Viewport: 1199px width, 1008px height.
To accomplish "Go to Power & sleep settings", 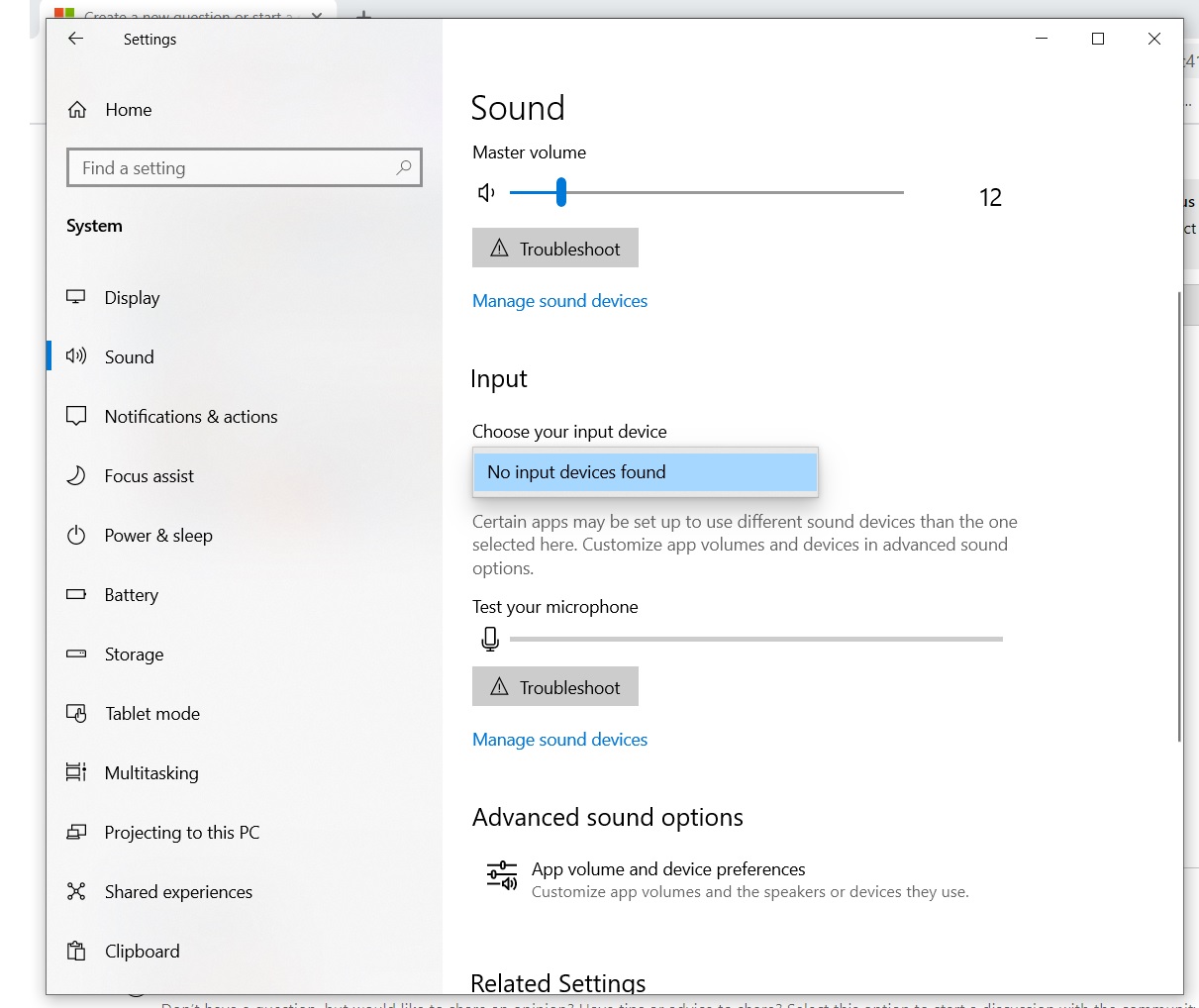I will (x=158, y=535).
